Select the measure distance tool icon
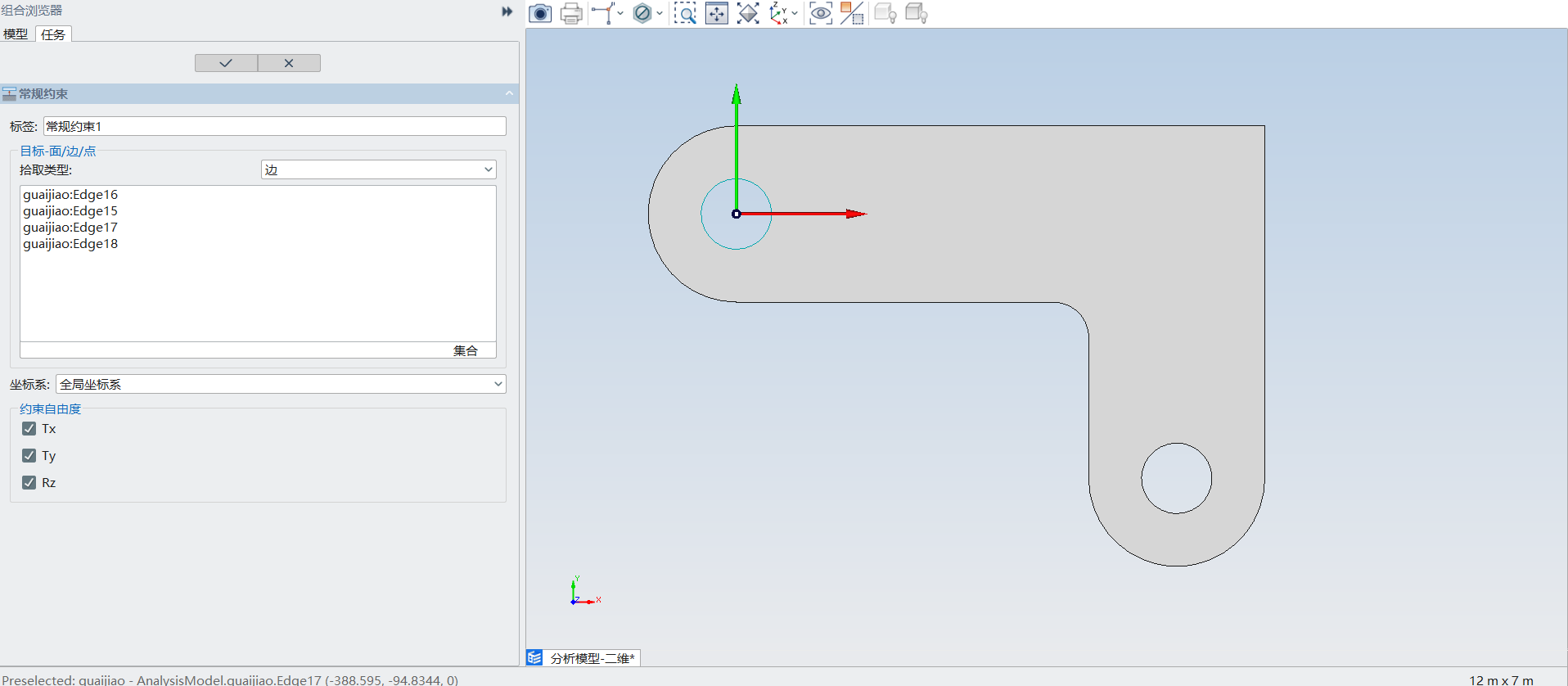Screen dimensions: 1568x686 (x=603, y=13)
